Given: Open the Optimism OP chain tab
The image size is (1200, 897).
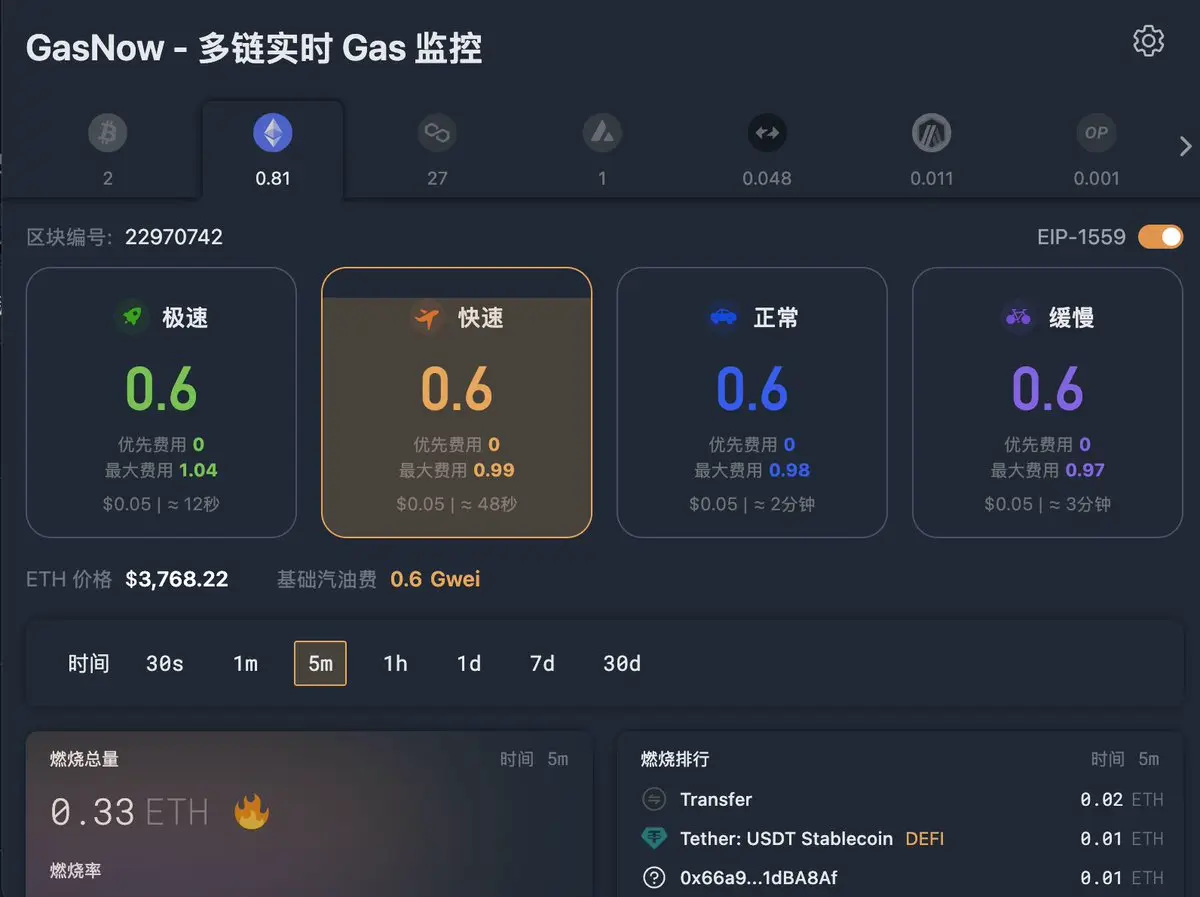Looking at the screenshot, I should coord(1096,150).
